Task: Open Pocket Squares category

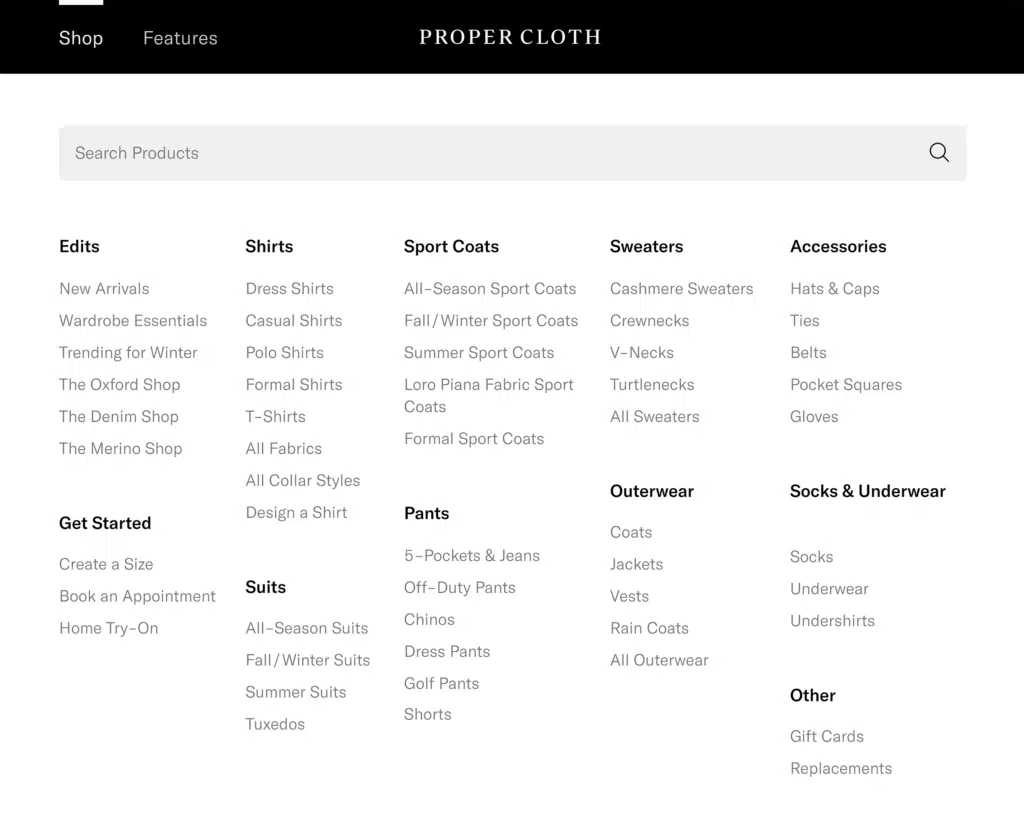Action: [x=846, y=385]
